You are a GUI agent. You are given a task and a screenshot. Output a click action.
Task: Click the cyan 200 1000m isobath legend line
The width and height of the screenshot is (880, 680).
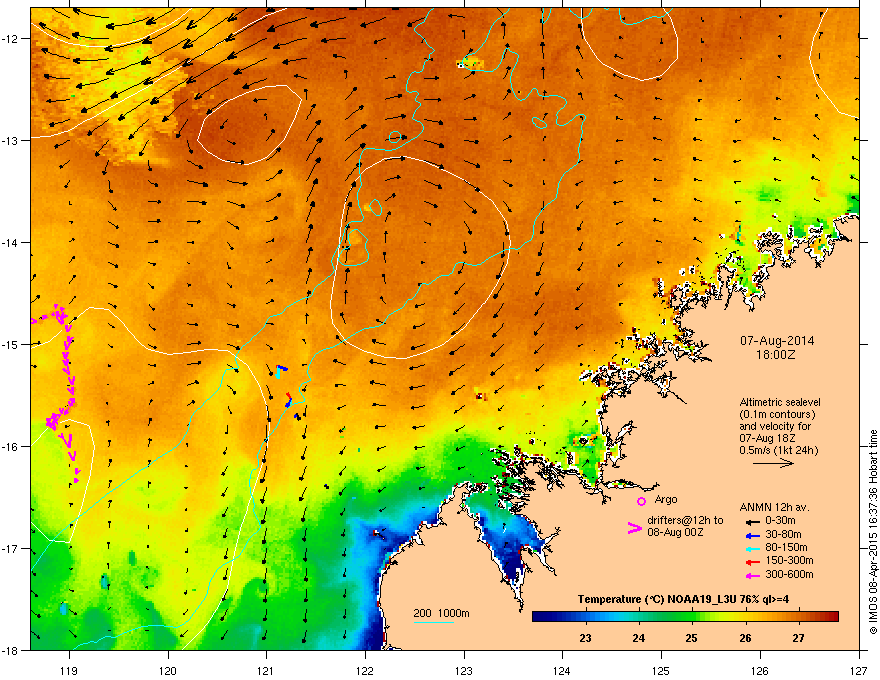434,622
